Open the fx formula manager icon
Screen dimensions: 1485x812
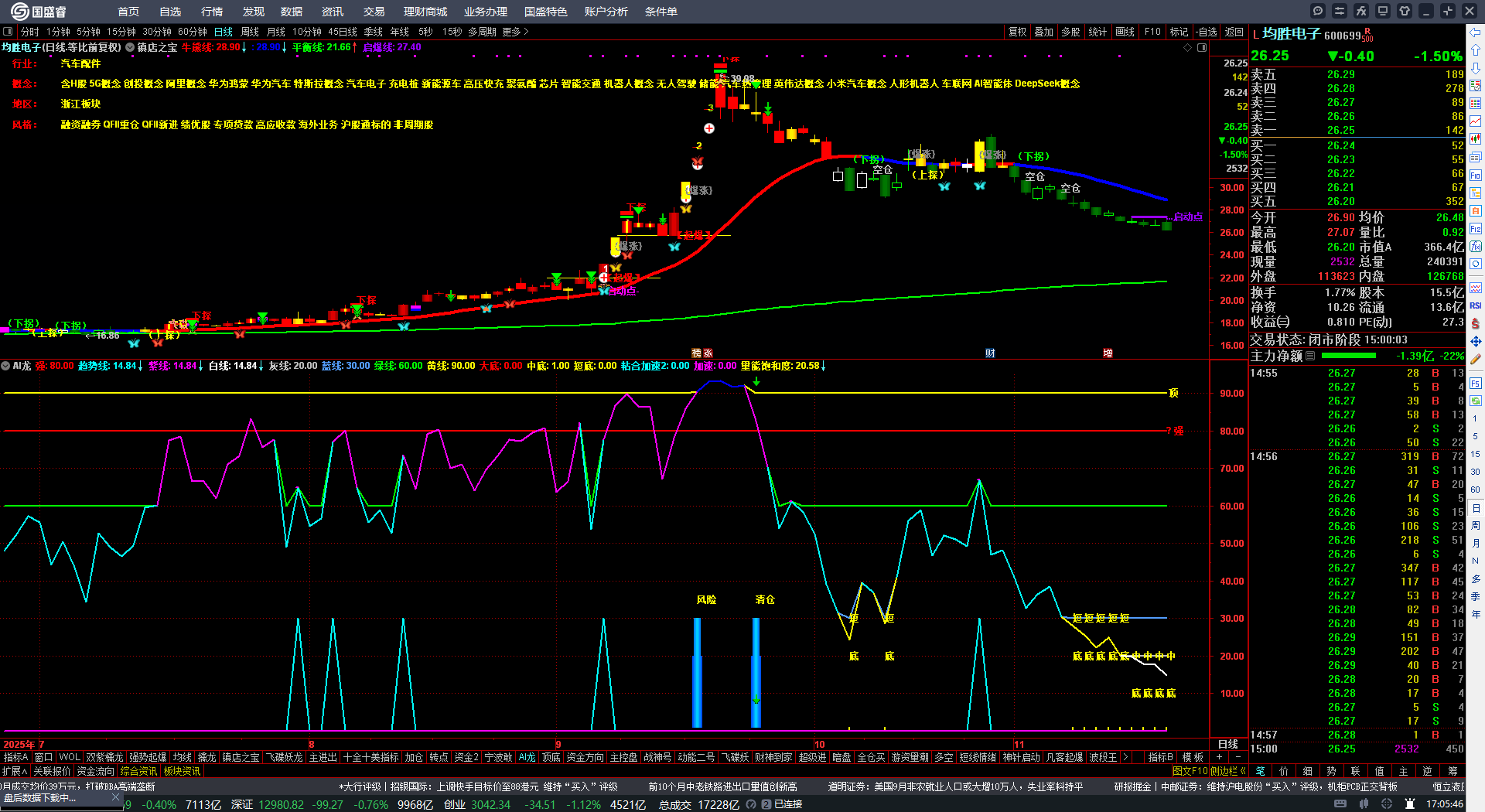(1361, 11)
